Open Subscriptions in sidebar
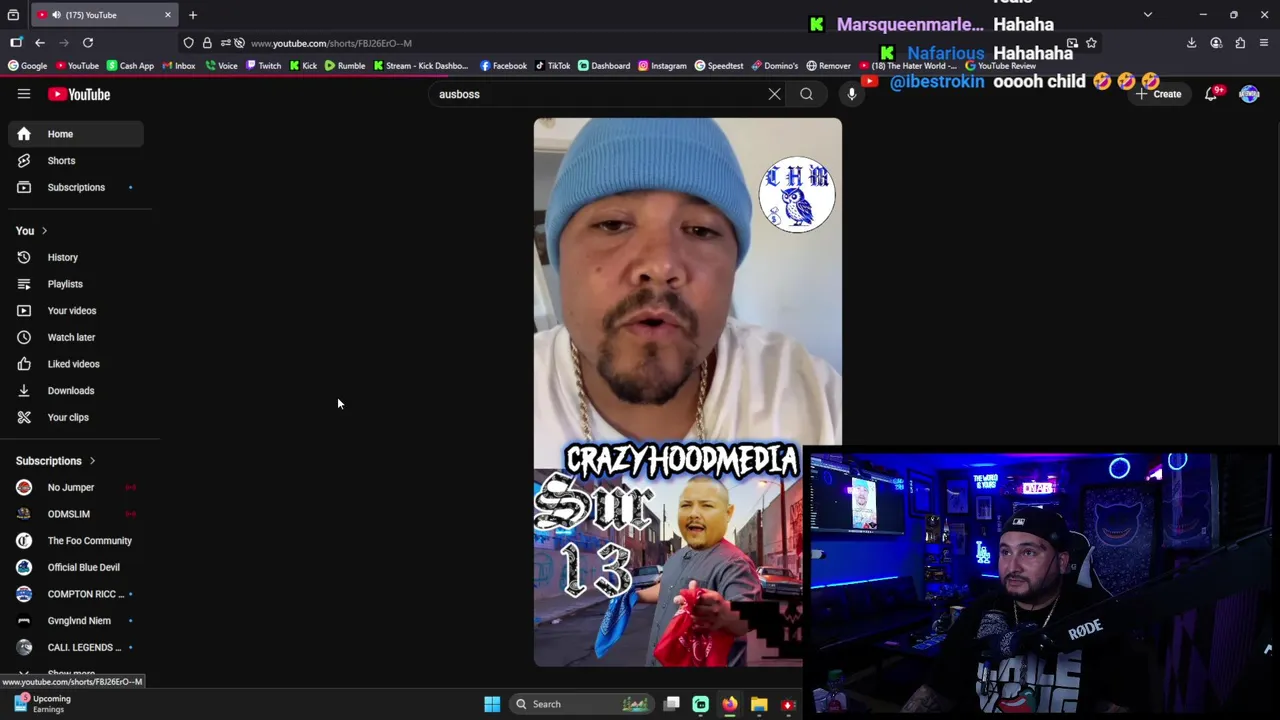The height and width of the screenshot is (720, 1280). point(76,187)
